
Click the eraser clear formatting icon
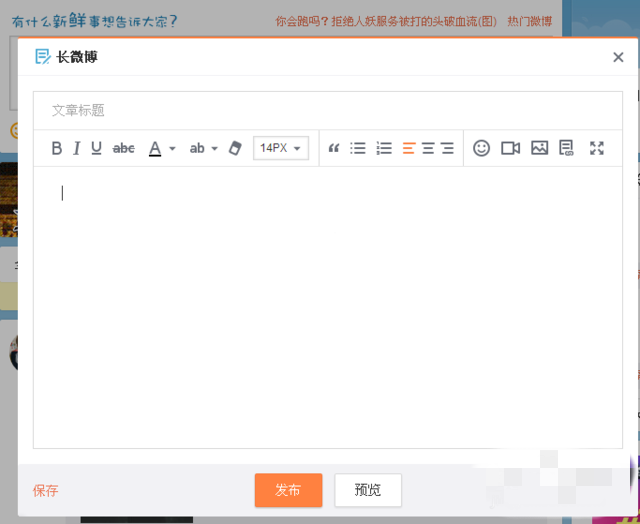[x=235, y=148]
